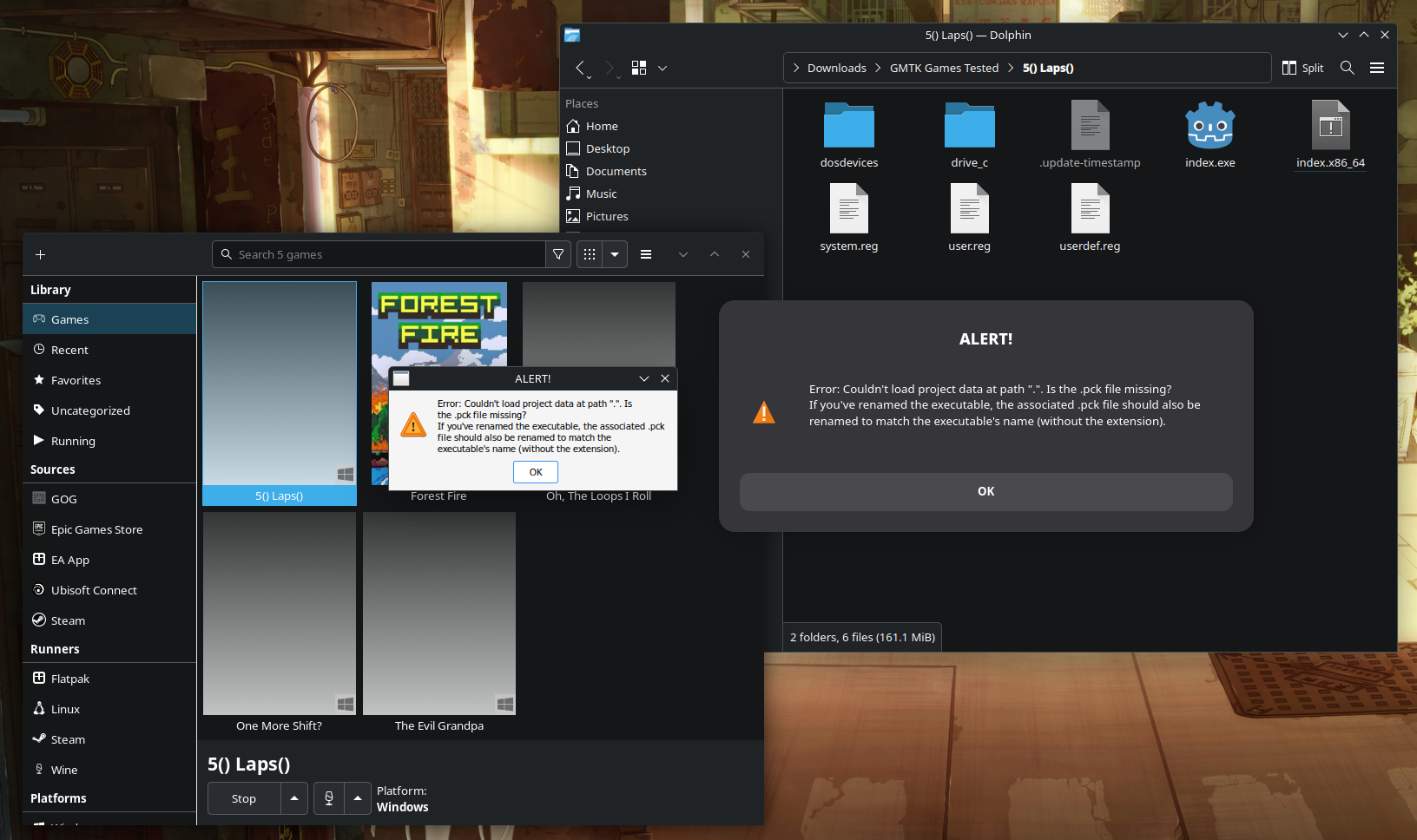Show Recent games in Lutris

(109, 350)
